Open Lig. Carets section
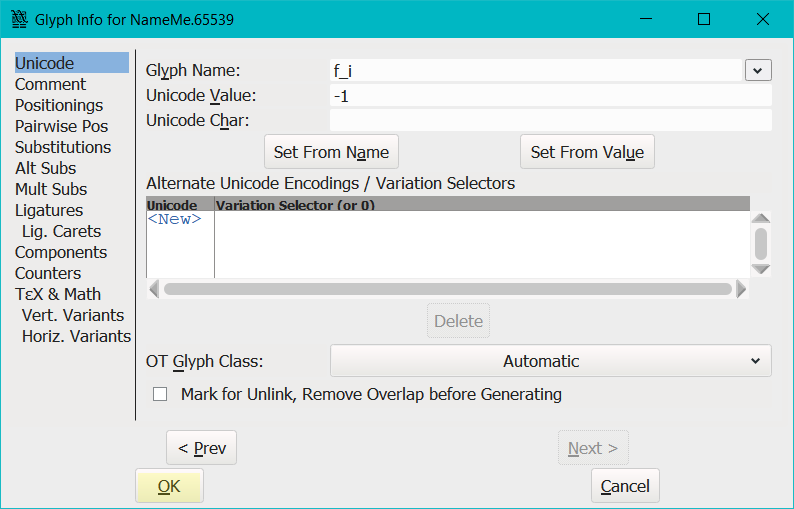The width and height of the screenshot is (794, 509). coord(61,231)
